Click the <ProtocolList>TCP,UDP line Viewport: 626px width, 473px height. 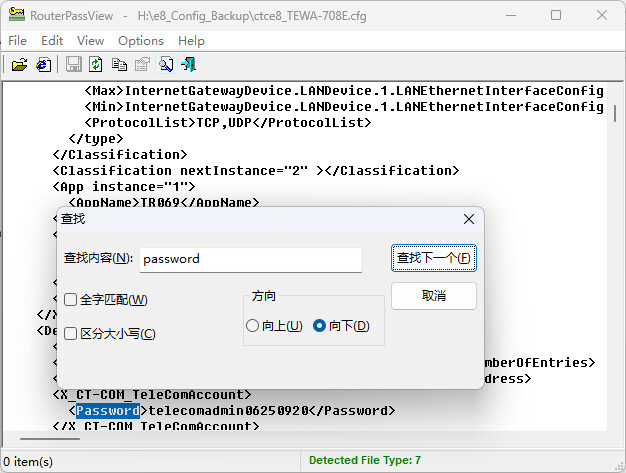click(228, 123)
